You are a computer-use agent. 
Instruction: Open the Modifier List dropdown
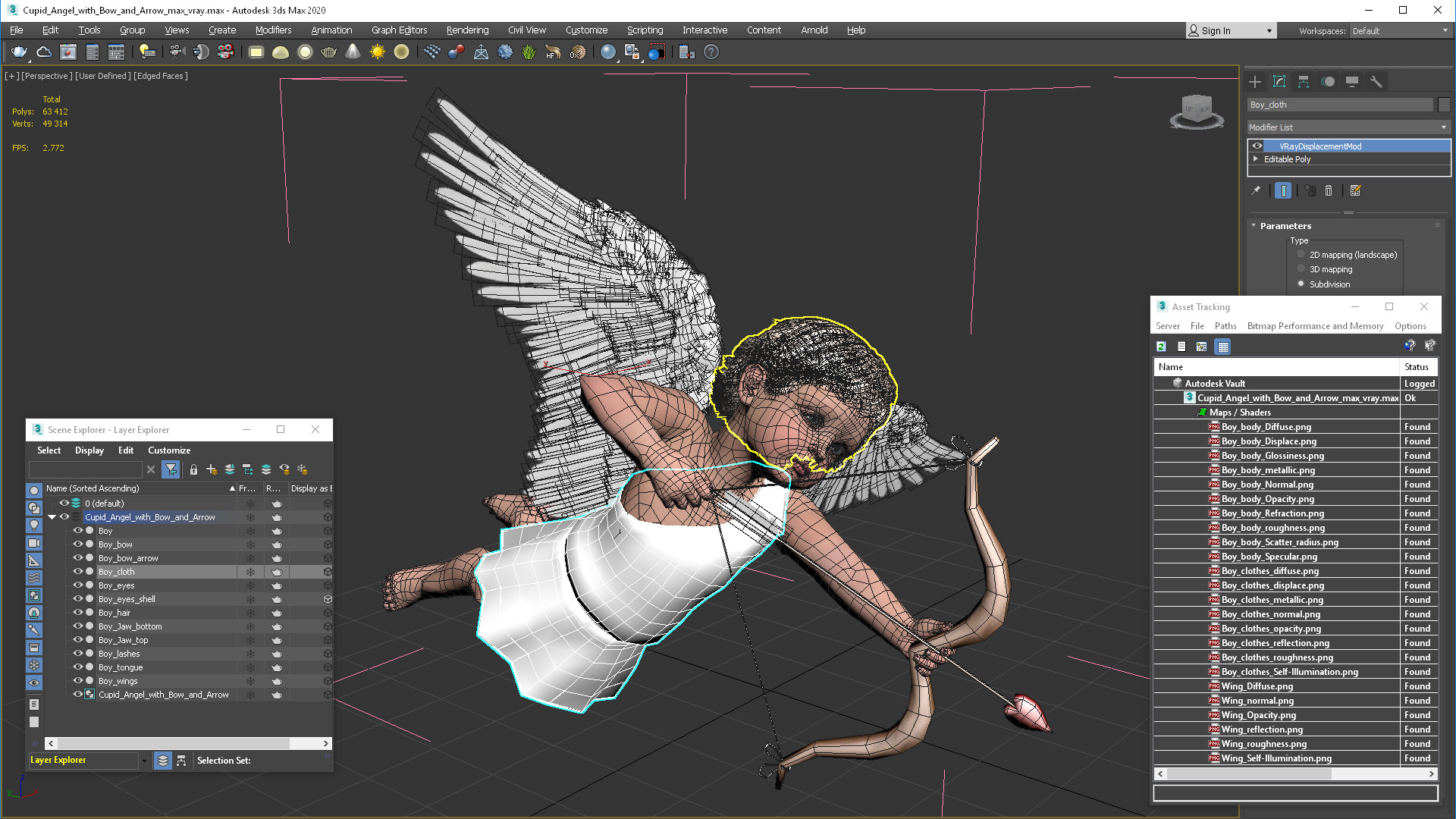click(x=1348, y=127)
